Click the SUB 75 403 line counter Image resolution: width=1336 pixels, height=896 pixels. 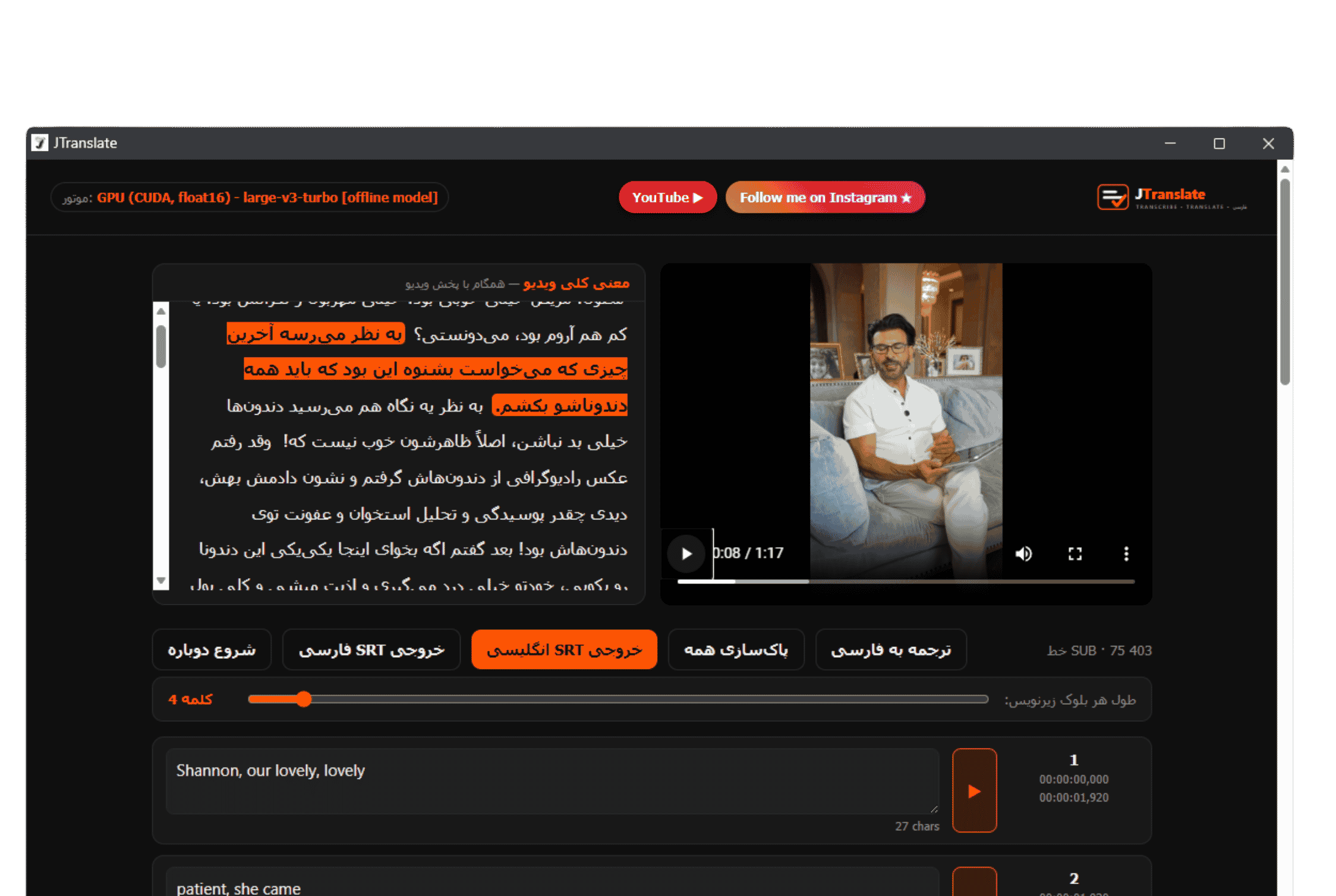point(1099,651)
